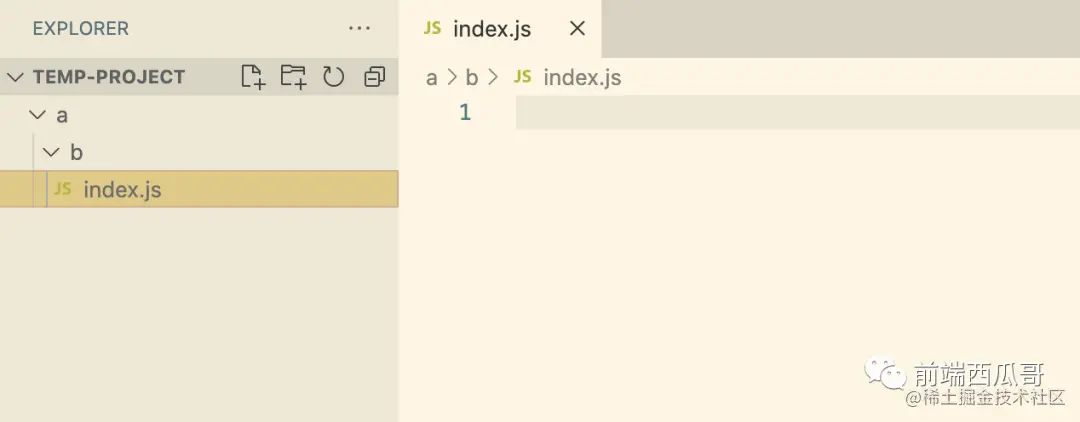
Task: Click breadcrumb segment b
Action: 472,77
